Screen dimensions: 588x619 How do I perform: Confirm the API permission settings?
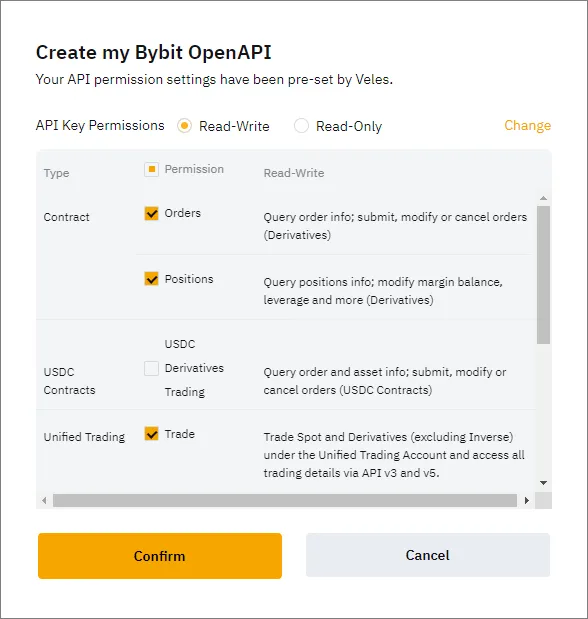point(160,556)
